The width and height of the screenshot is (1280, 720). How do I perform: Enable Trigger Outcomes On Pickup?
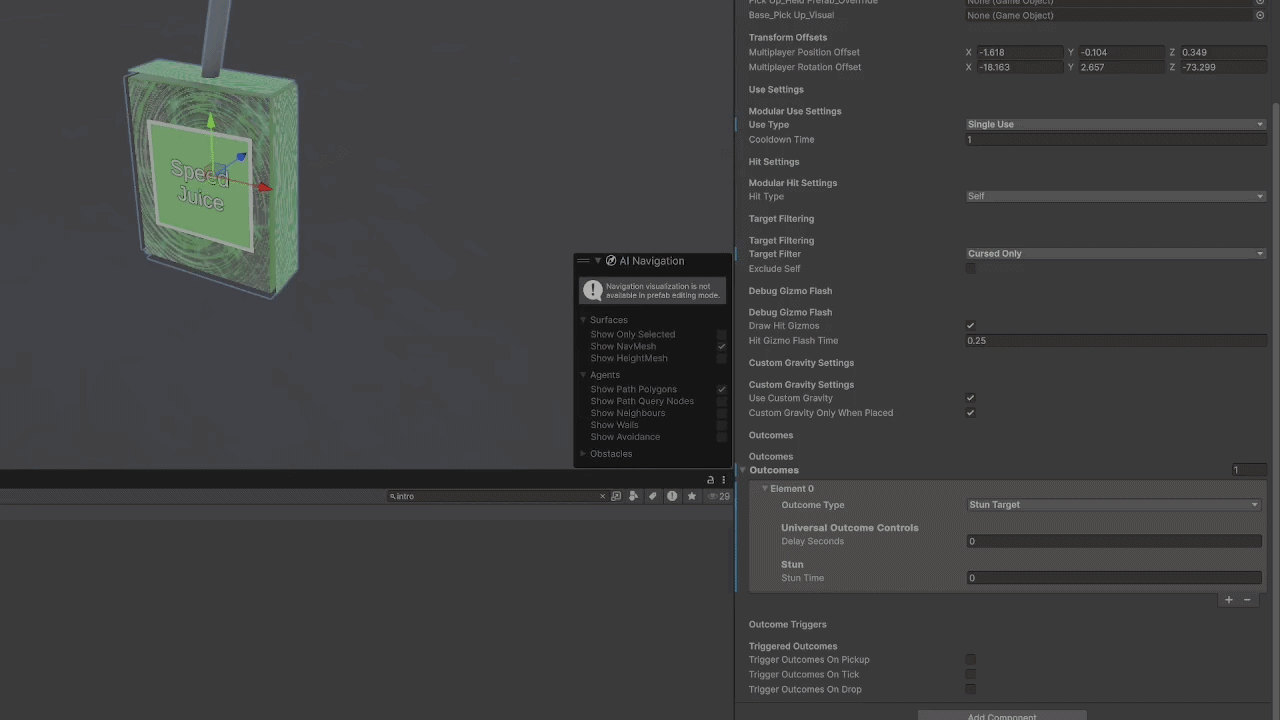(970, 660)
